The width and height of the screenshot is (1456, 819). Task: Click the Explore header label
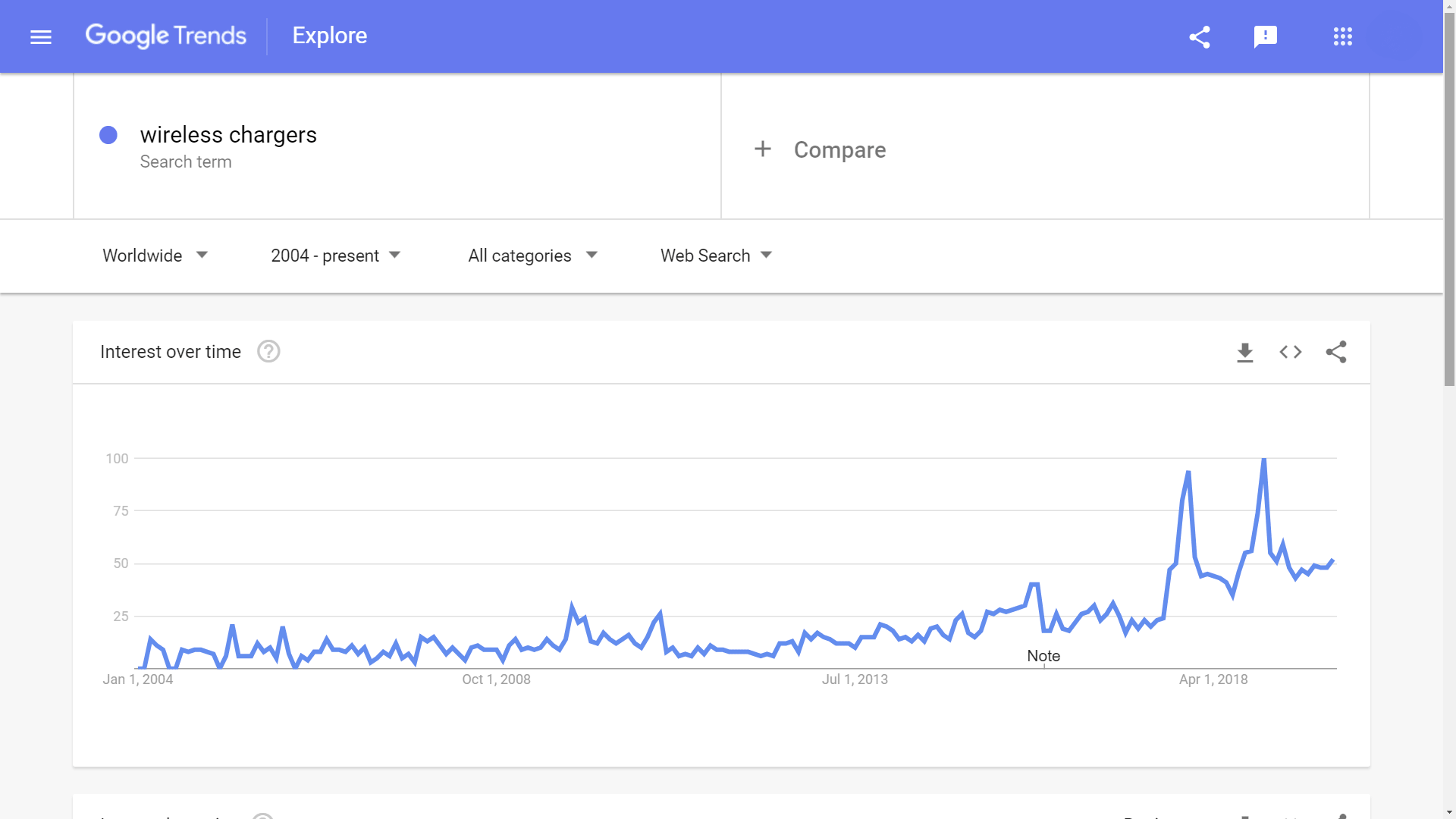(x=330, y=36)
